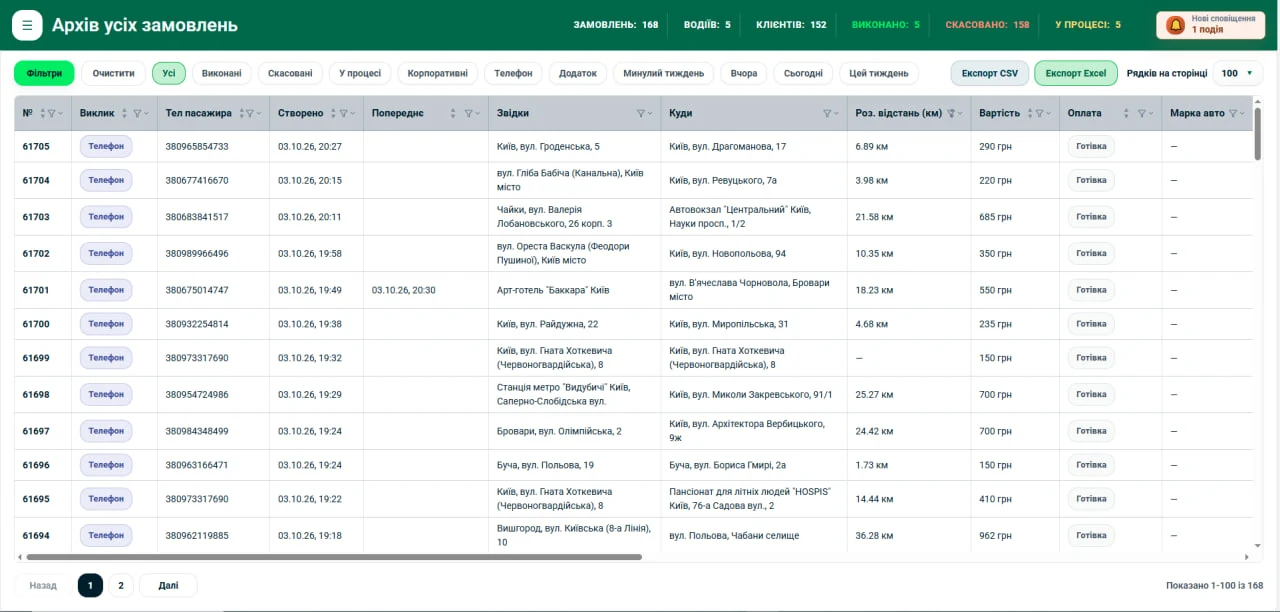Sort by the Виклик column
1280x612 pixels.
point(124,113)
